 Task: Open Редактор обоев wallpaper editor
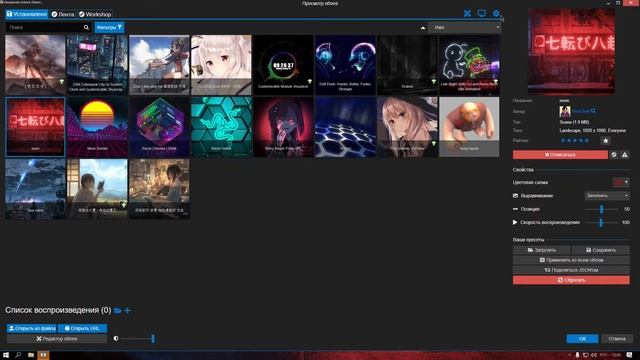(57, 338)
